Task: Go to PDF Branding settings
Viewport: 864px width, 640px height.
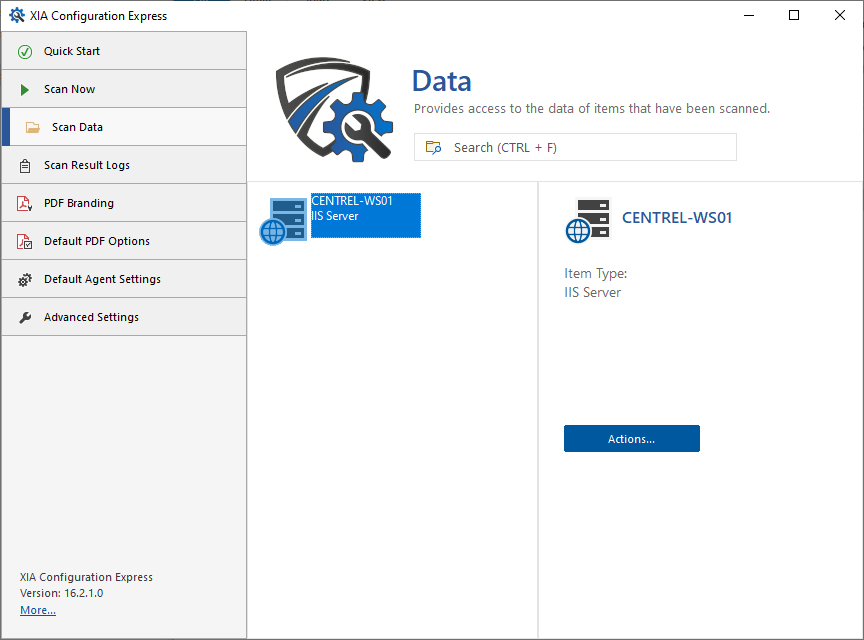Action: click(x=124, y=203)
